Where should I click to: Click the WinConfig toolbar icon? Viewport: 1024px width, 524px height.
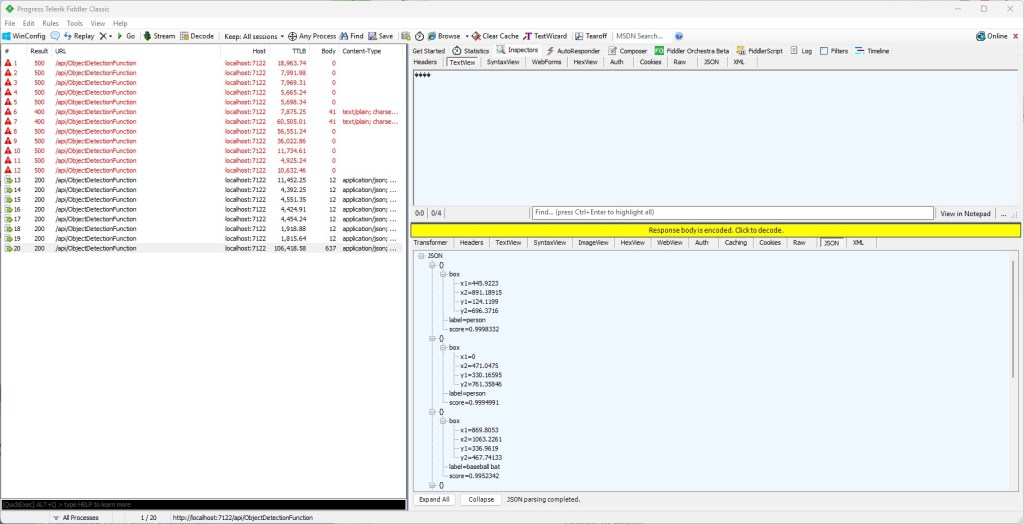(7, 36)
